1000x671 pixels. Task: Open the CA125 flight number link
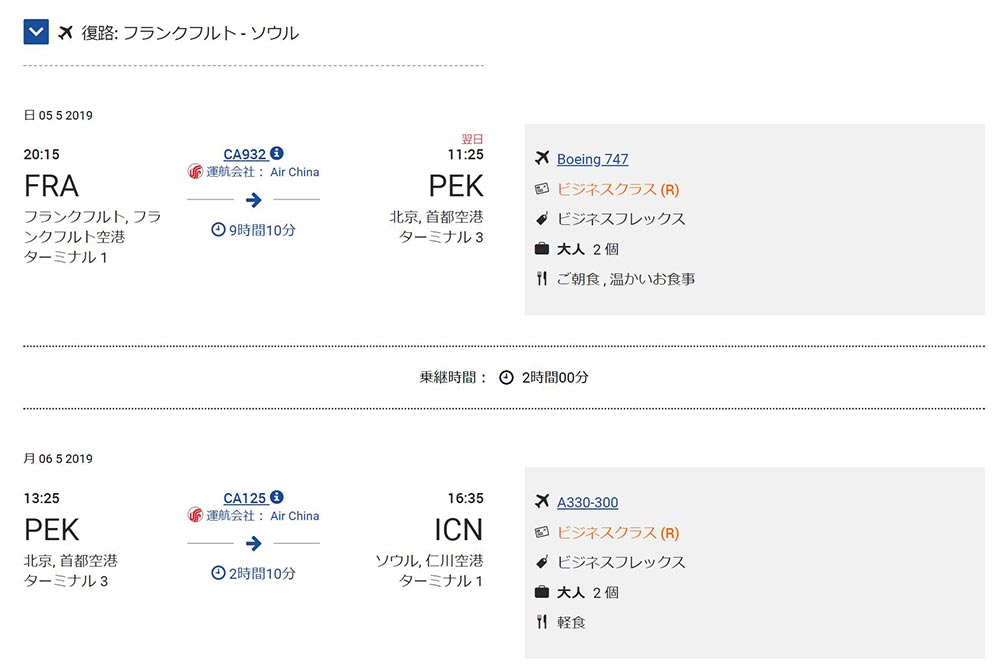(244, 498)
